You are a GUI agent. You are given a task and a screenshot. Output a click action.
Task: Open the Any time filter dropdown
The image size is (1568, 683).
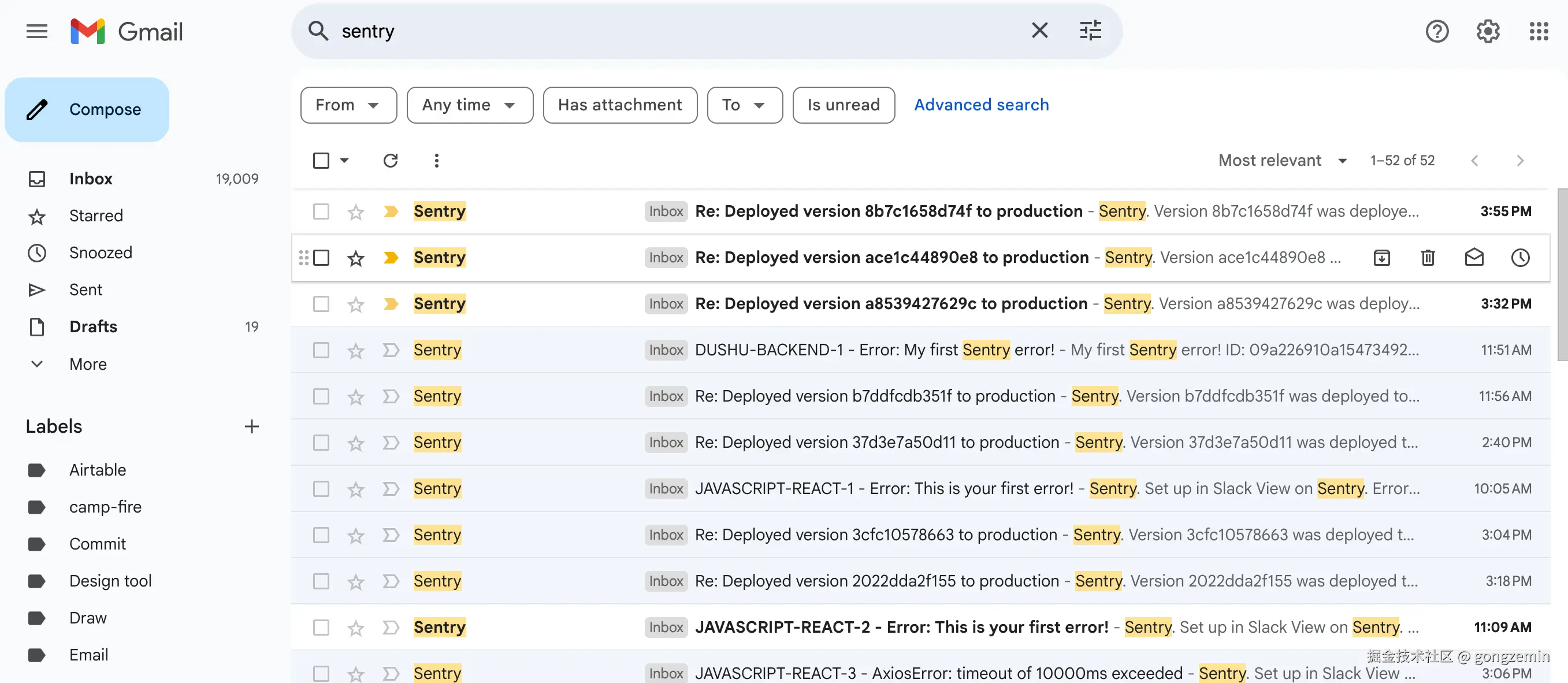pos(469,105)
